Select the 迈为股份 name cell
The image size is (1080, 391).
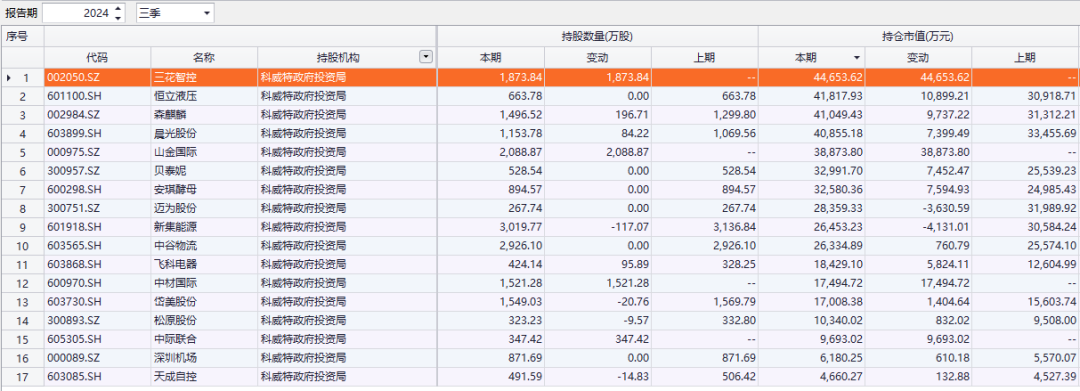coord(205,209)
